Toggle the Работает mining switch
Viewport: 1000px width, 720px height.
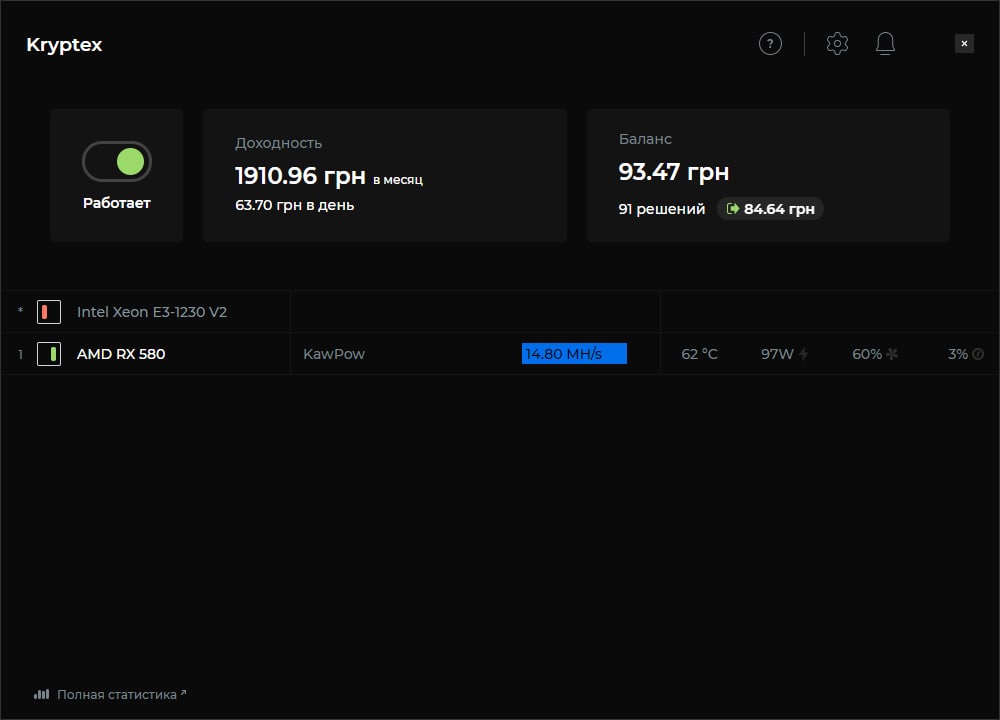(117, 161)
